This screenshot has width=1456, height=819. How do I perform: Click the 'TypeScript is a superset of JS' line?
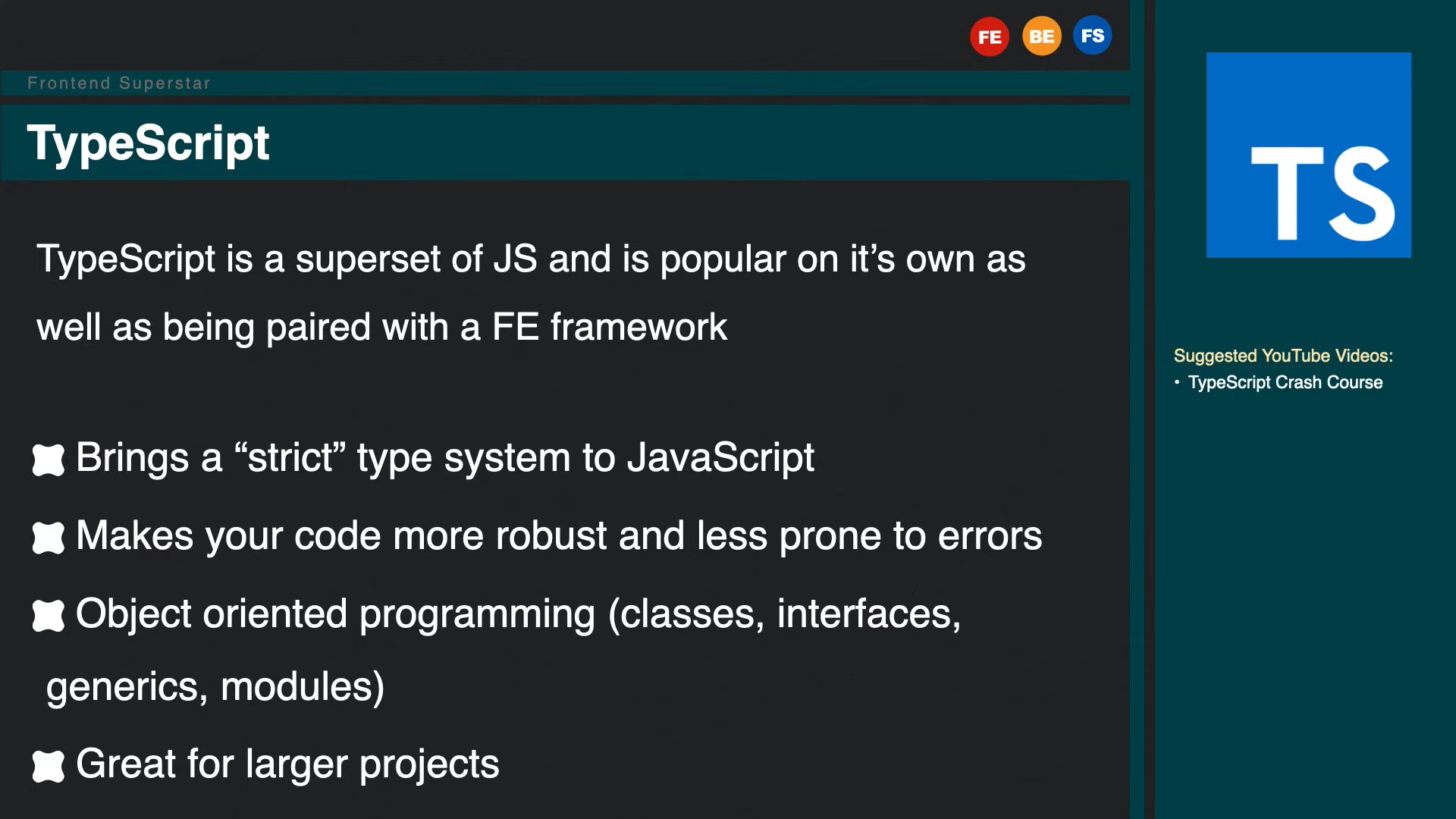(531, 259)
